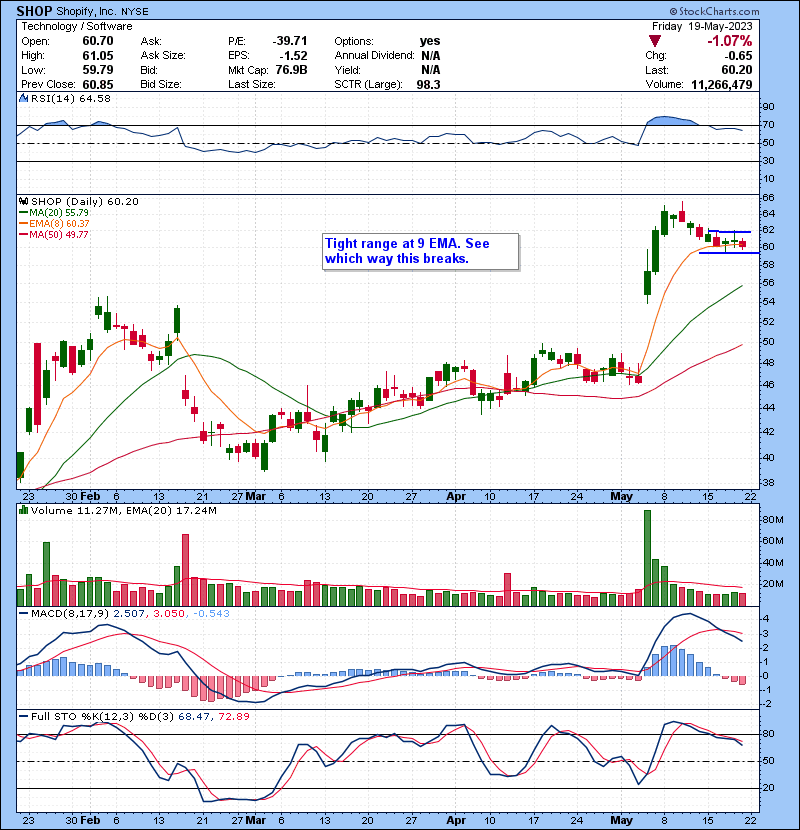
Task: Click the EPS value -1.52
Action: point(294,56)
